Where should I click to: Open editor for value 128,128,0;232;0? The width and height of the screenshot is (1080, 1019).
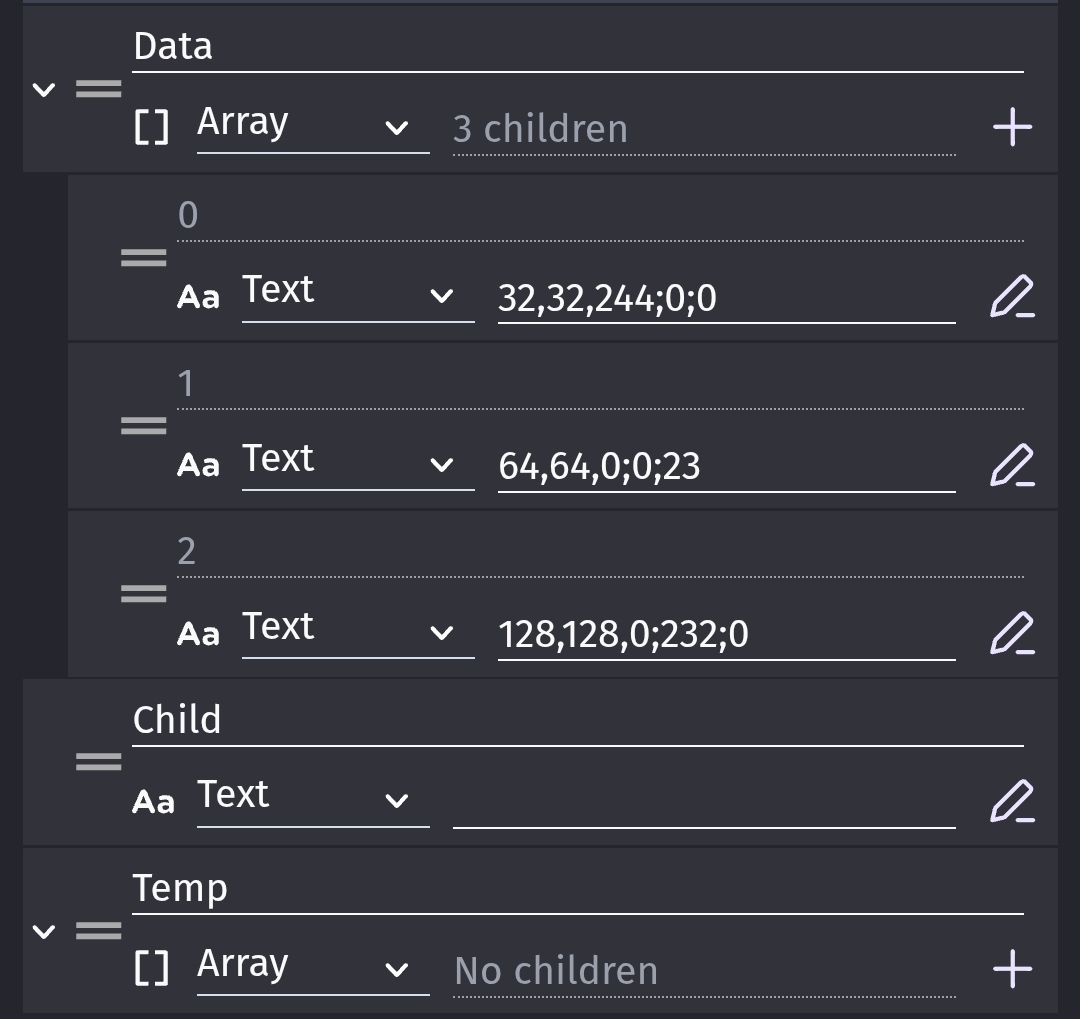pos(1012,633)
